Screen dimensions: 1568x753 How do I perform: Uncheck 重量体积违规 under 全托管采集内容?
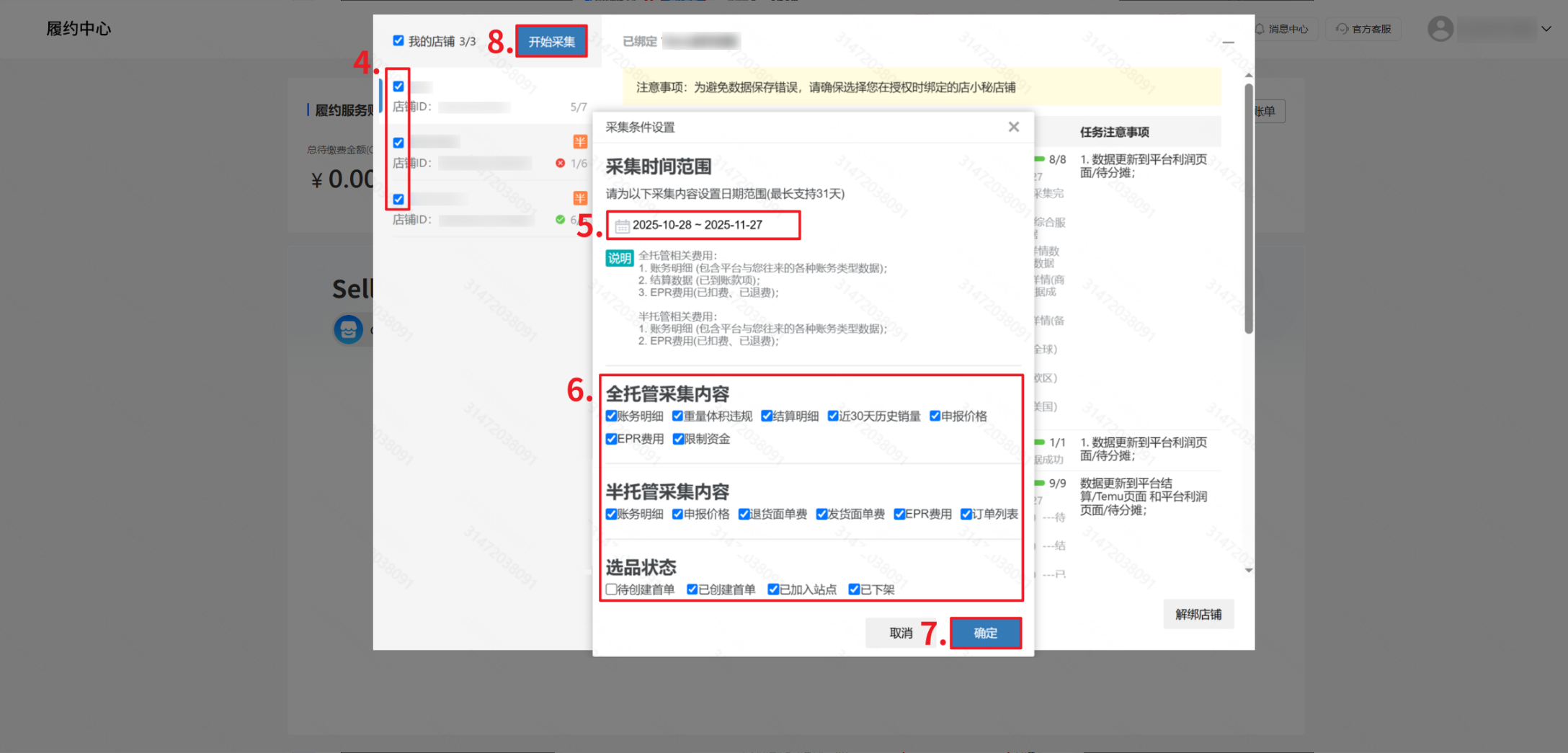(x=677, y=416)
